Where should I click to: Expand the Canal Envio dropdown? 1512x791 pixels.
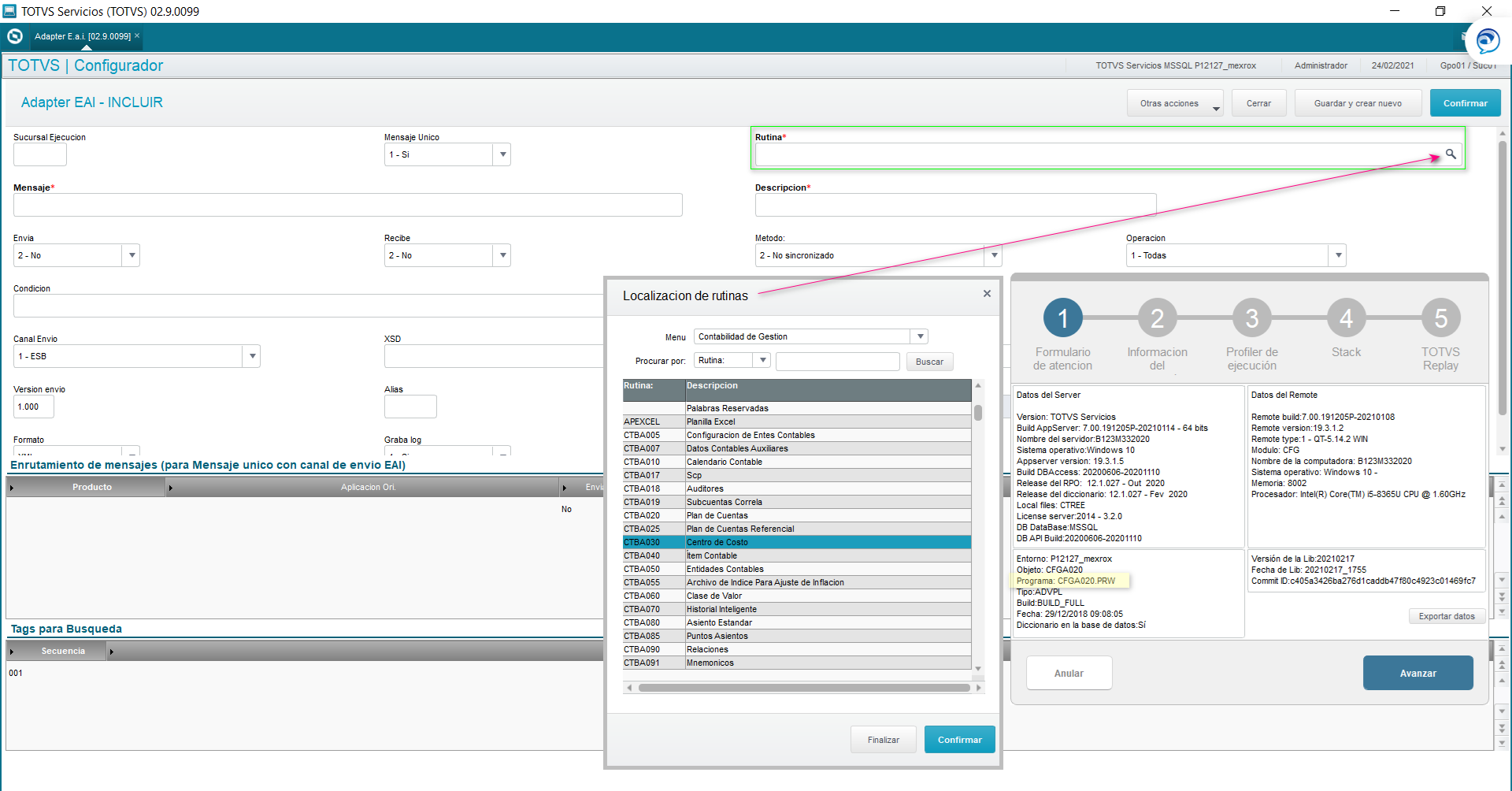252,356
